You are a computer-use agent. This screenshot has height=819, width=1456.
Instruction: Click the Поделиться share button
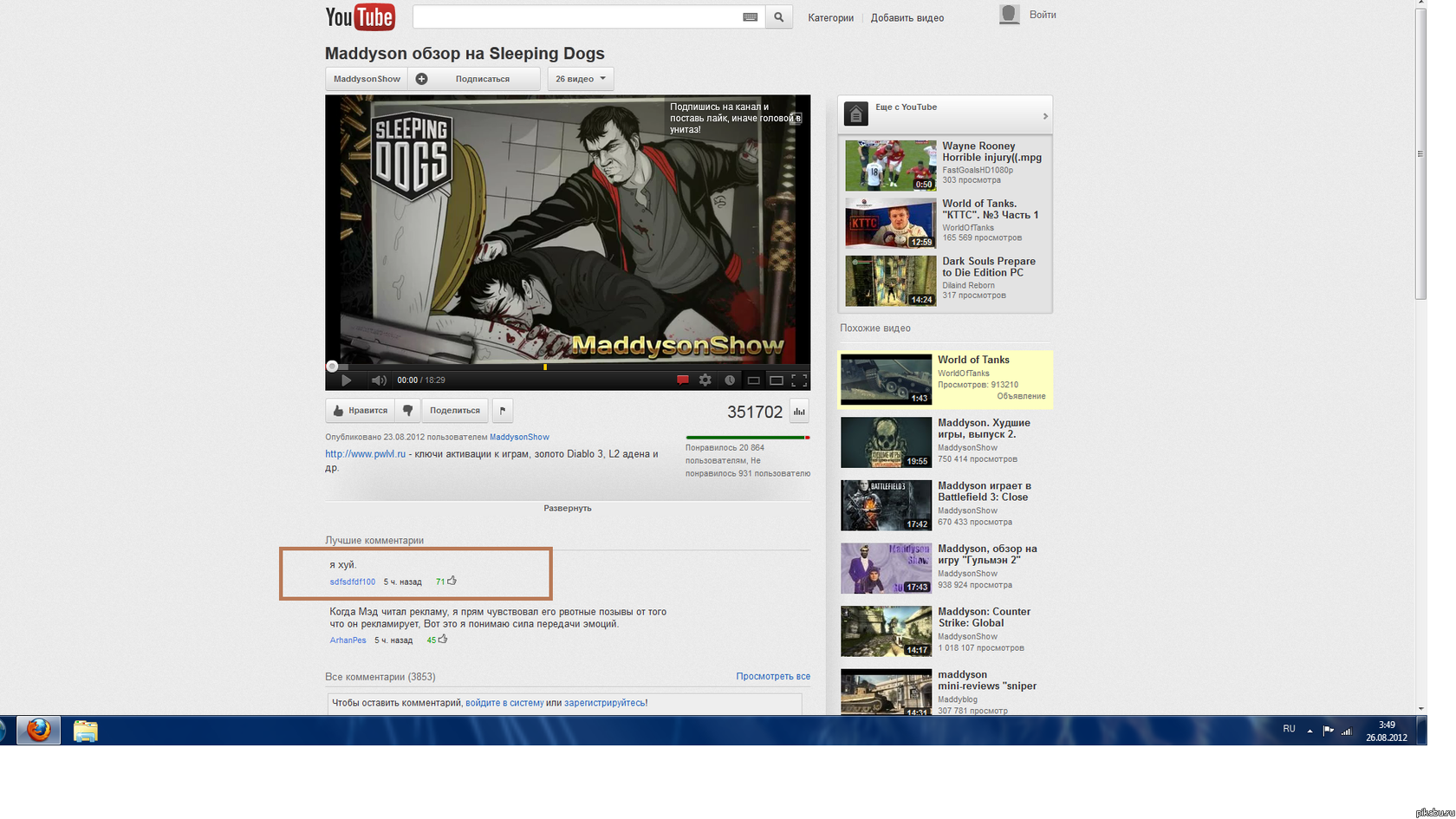[x=455, y=411]
